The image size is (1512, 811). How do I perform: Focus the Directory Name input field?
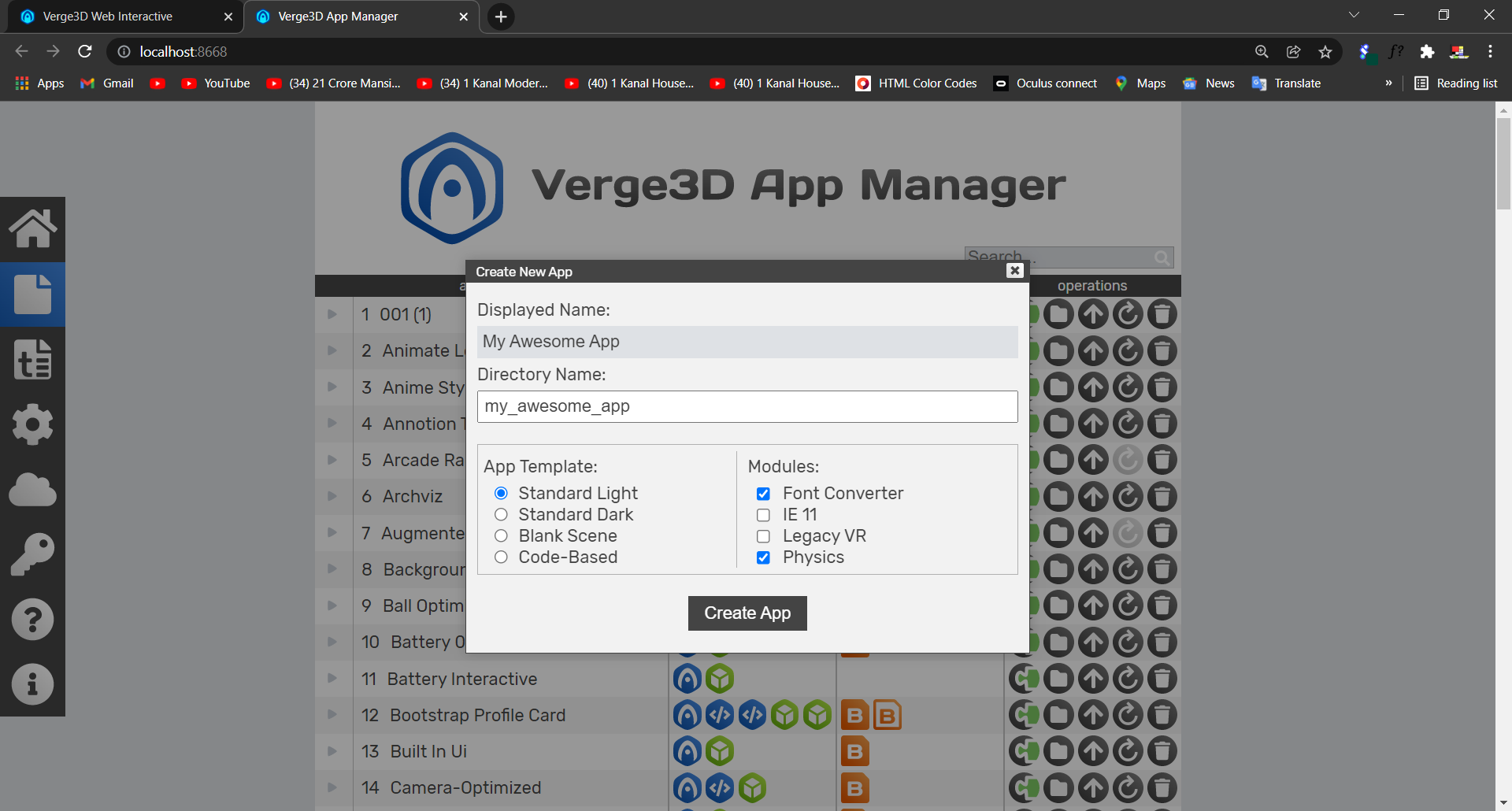[x=747, y=406]
